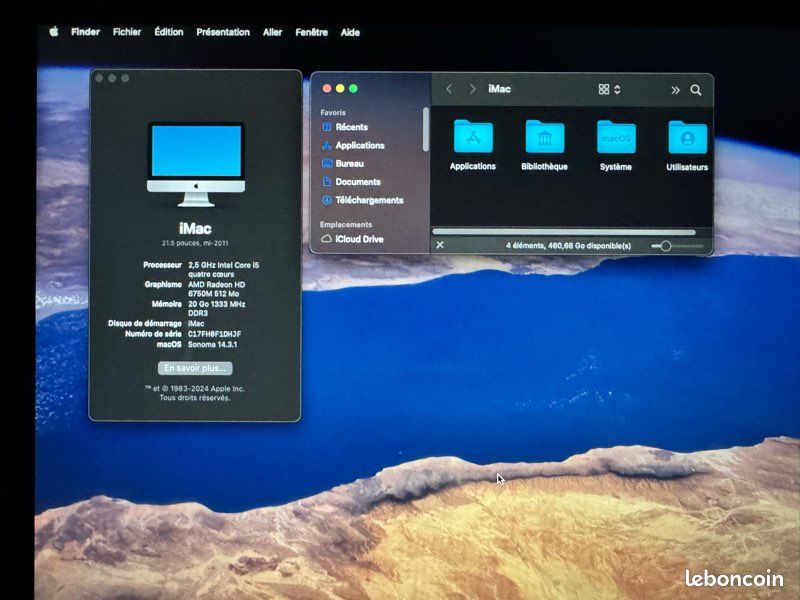Minimize Finder window with yellow button
This screenshot has height=600, width=800.
coord(340,88)
